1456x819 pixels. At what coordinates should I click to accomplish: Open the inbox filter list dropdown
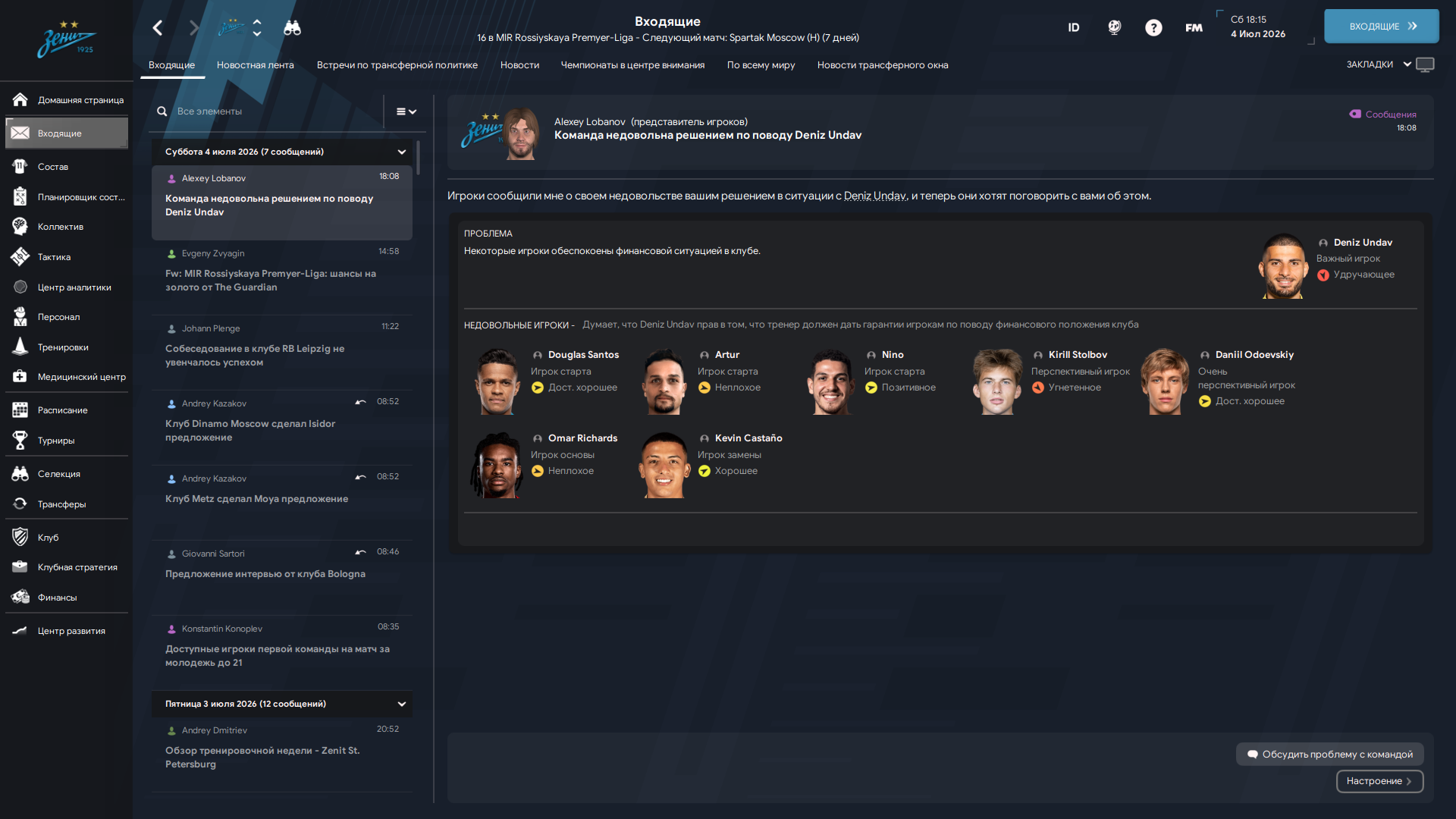click(406, 111)
